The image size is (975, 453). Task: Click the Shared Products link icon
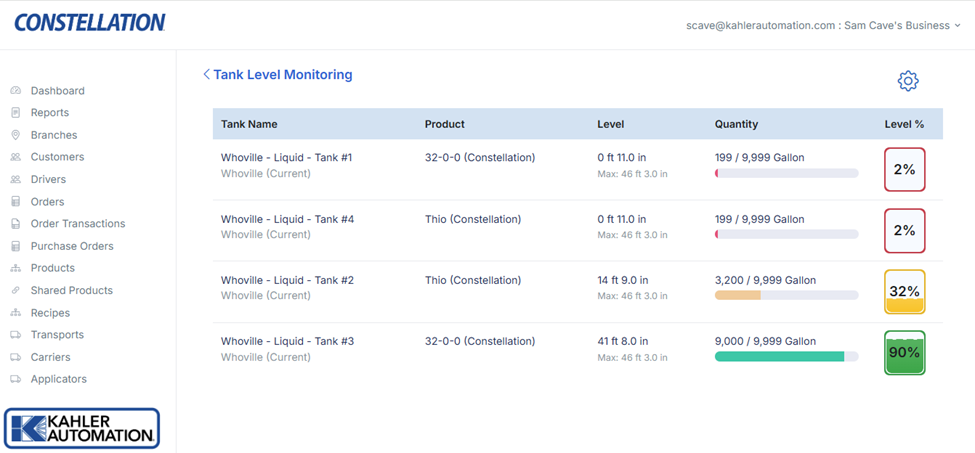(x=16, y=291)
